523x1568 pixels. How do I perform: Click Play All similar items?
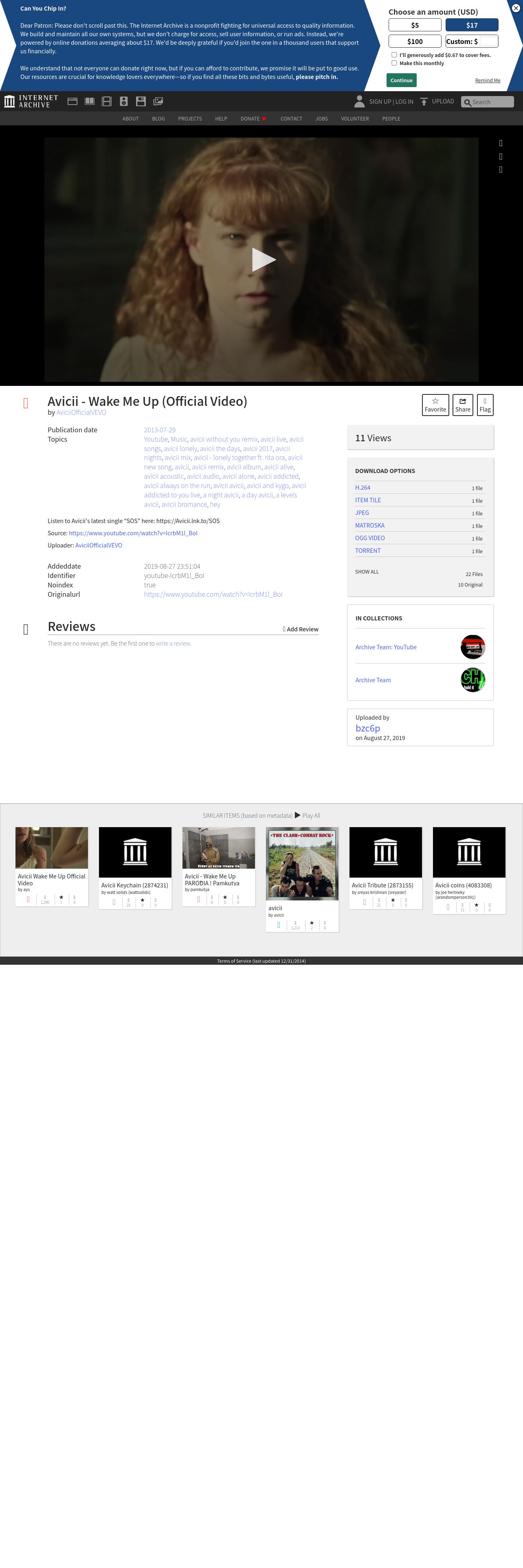308,815
